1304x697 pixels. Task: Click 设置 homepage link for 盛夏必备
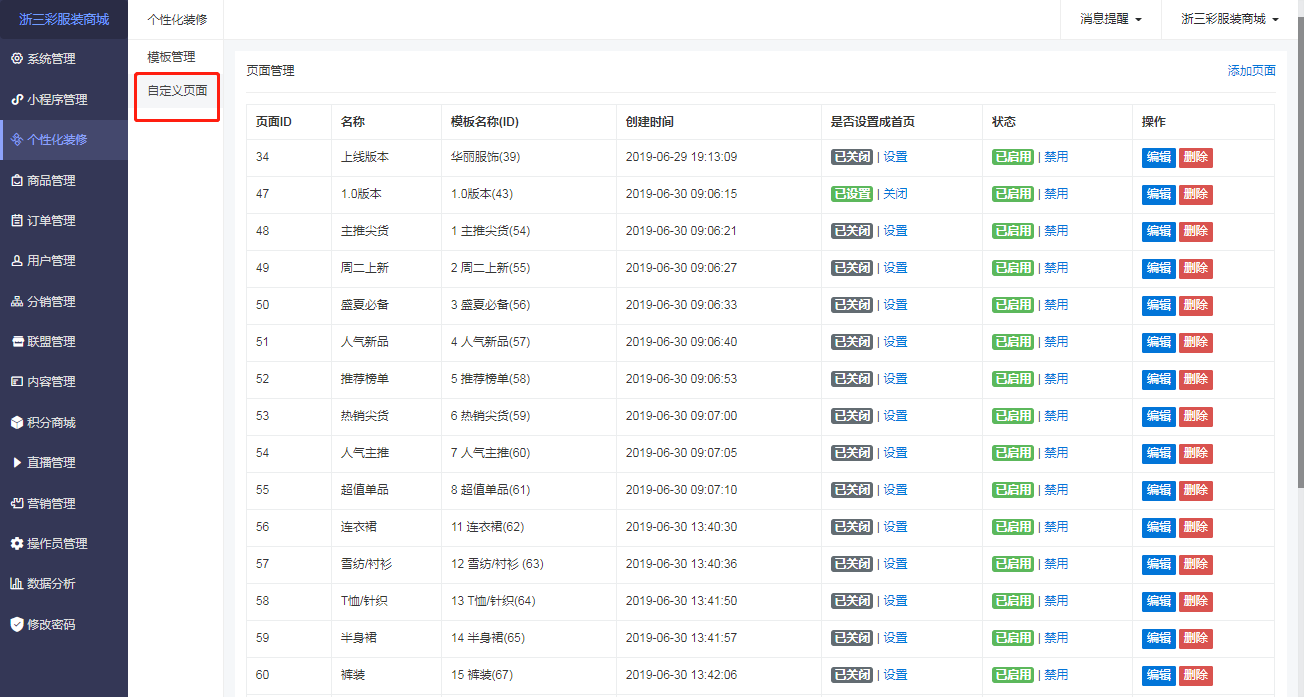(x=895, y=305)
